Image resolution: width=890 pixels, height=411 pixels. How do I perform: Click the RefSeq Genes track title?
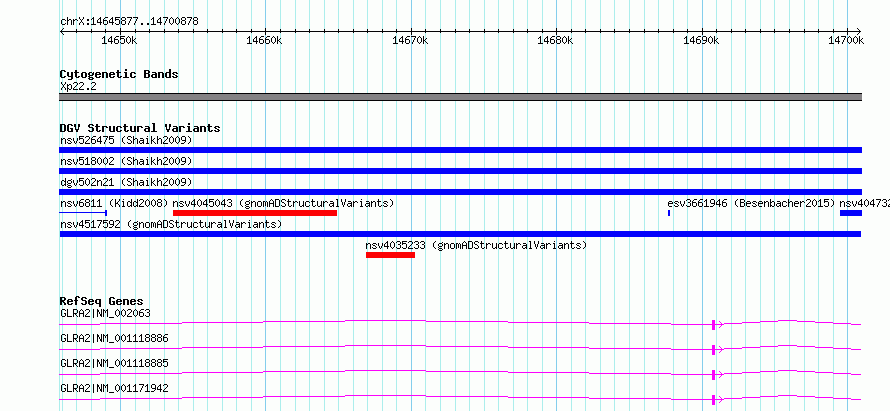[x=102, y=301]
